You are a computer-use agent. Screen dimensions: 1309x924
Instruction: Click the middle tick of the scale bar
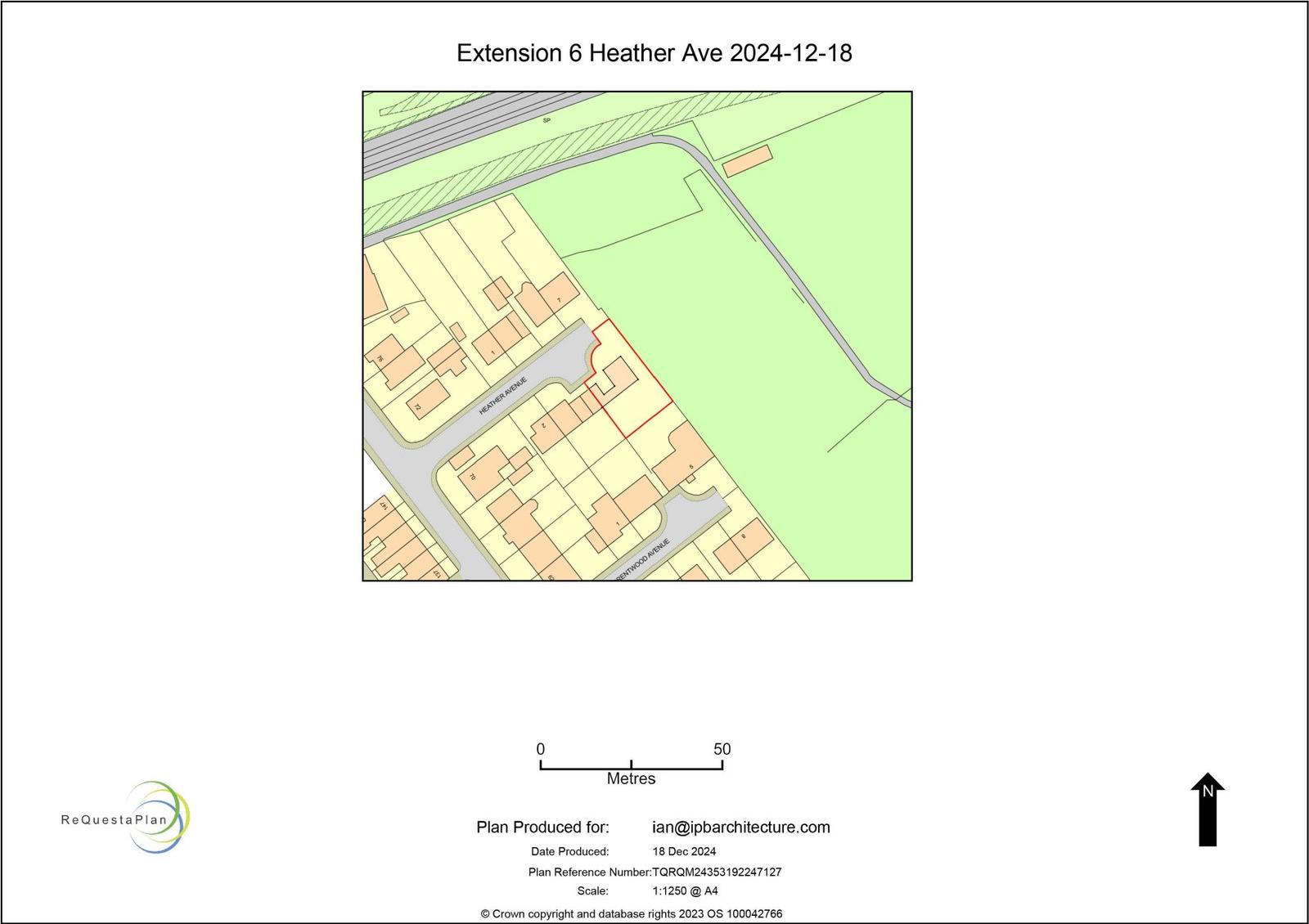pos(632,765)
